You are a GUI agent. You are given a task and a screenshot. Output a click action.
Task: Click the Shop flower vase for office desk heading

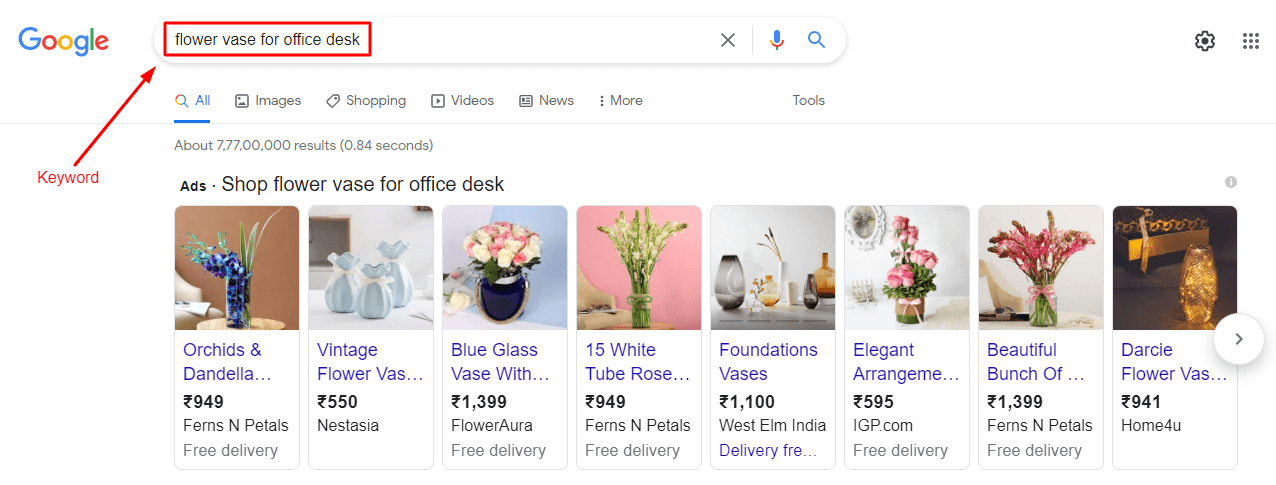click(363, 185)
